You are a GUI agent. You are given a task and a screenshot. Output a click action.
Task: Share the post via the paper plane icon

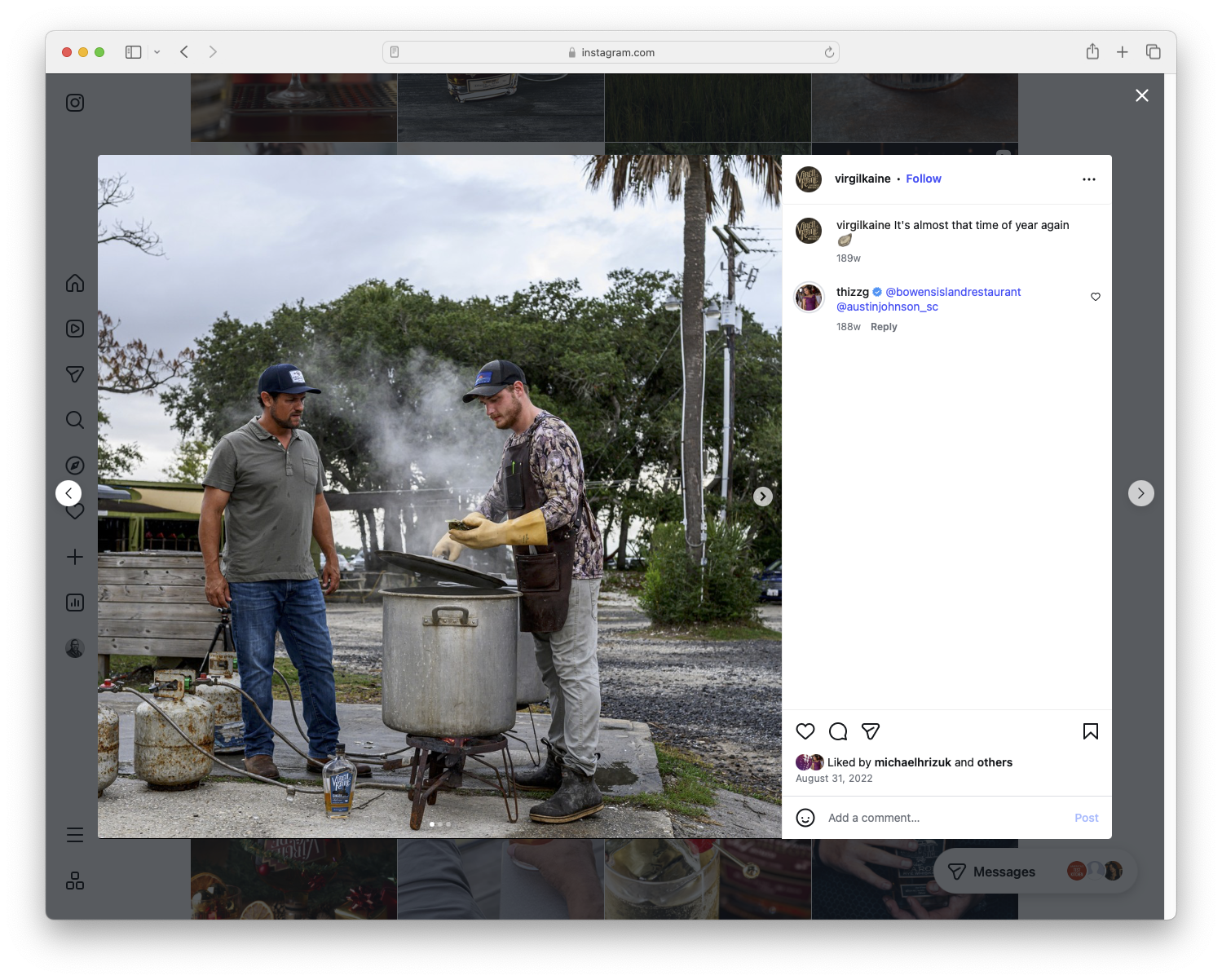tap(871, 731)
